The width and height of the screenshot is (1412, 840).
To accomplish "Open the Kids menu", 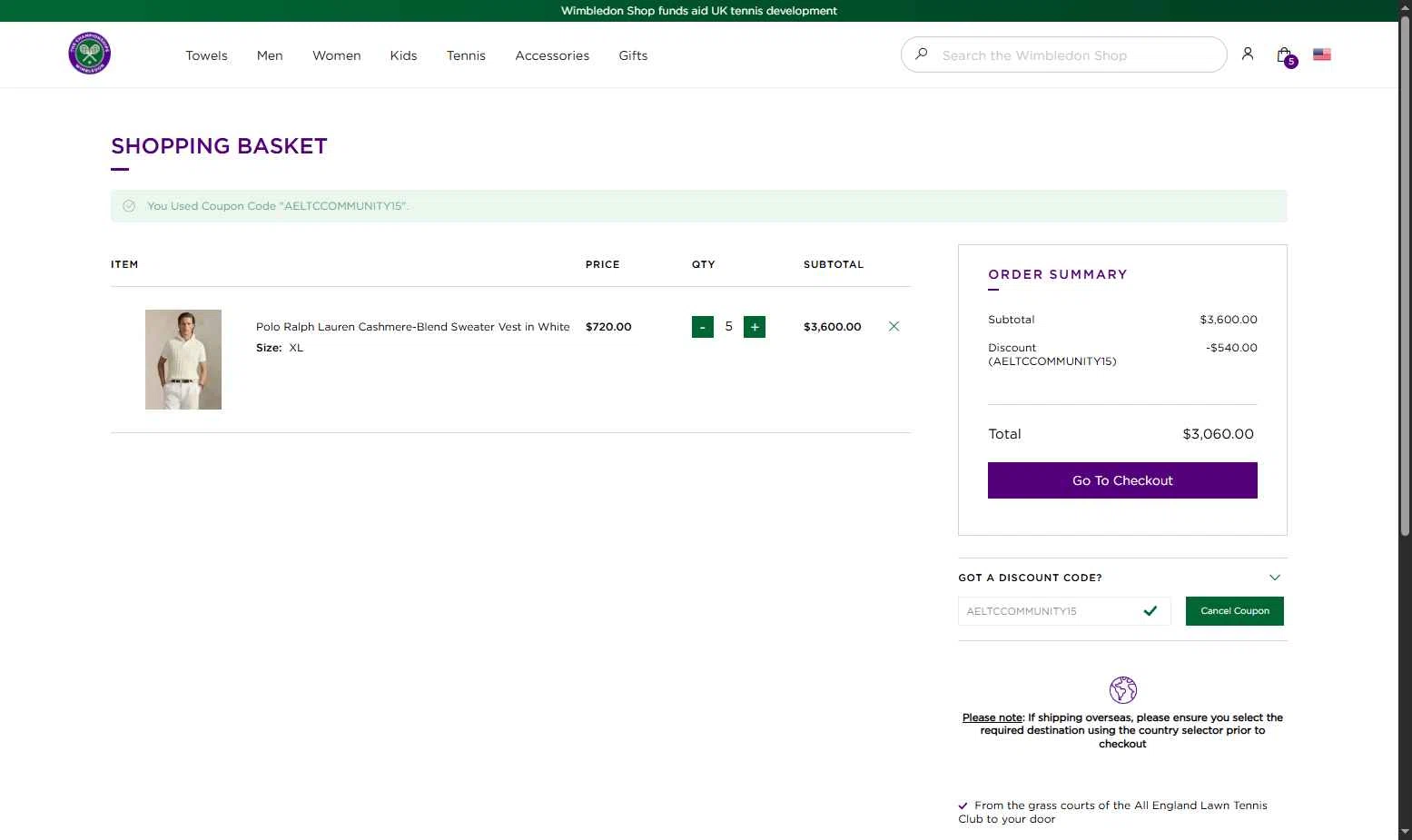I will [403, 55].
